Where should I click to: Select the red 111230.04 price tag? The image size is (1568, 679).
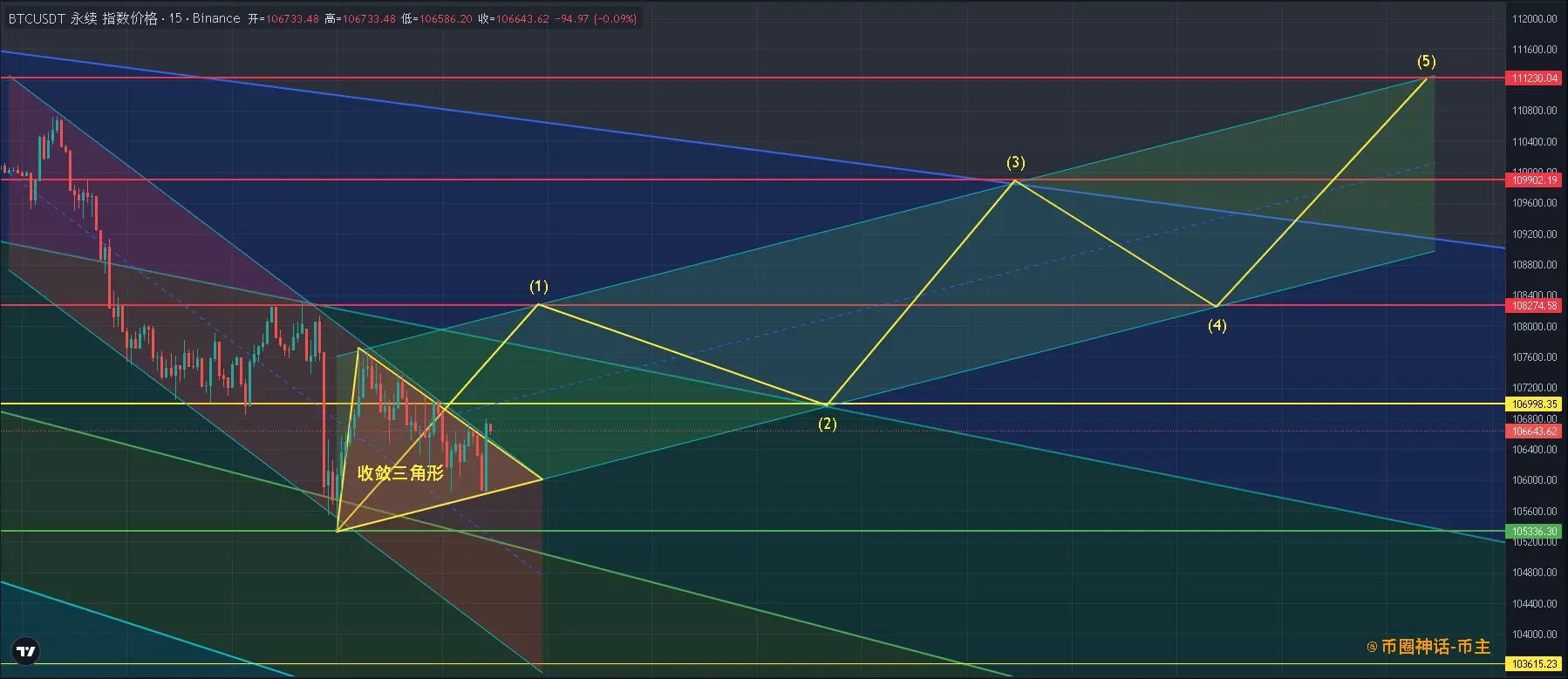pos(1535,78)
